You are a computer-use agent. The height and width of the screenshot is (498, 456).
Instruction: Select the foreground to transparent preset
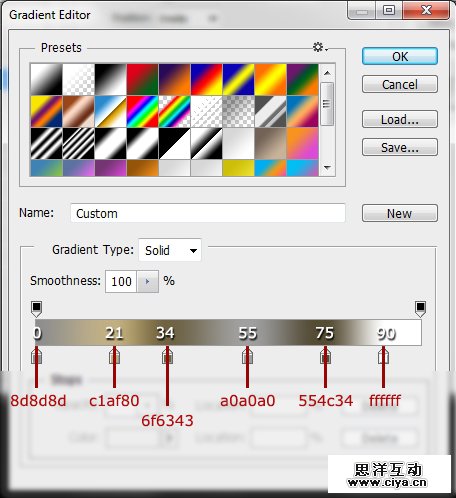tap(78, 79)
